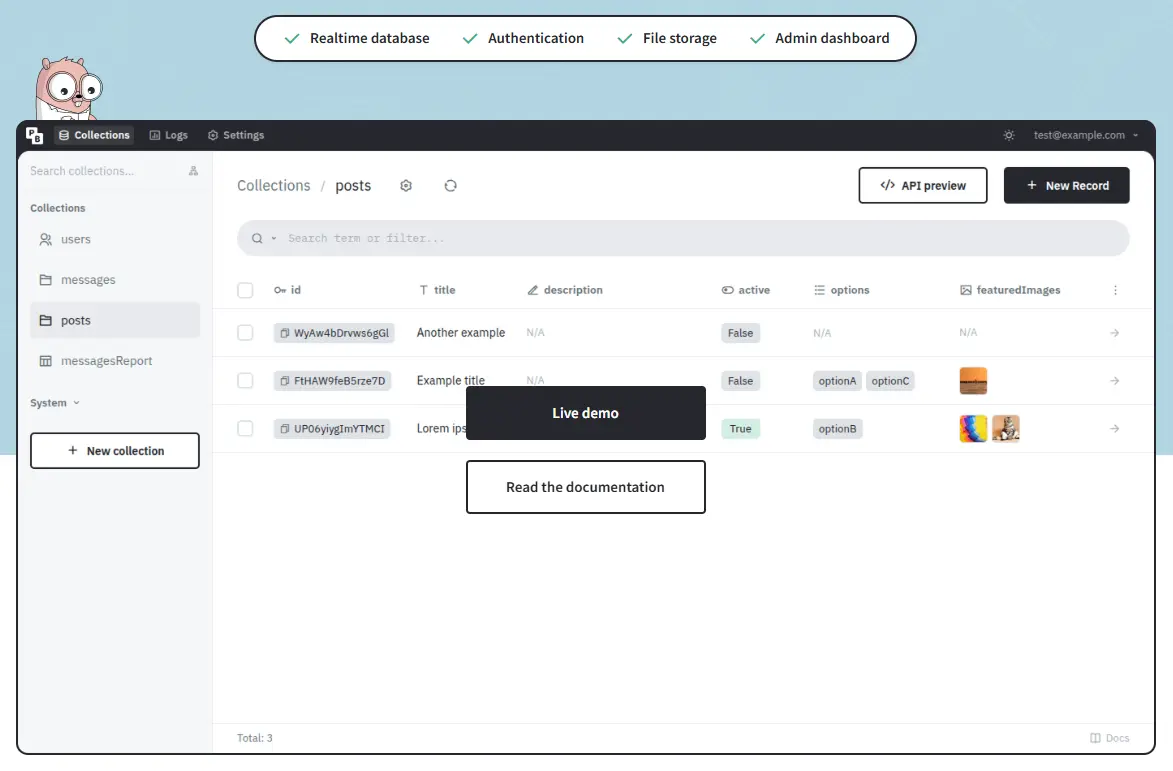Open the Collections tab
Screen dimensions: 1173x771
coord(94,135)
